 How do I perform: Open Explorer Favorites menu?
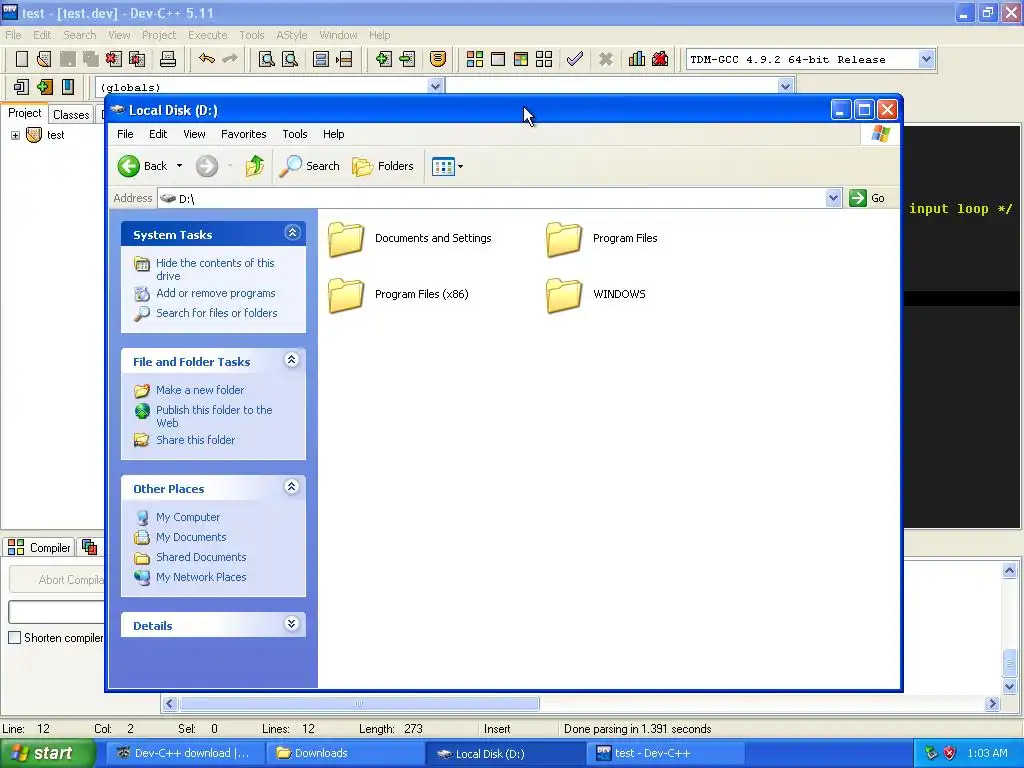(x=244, y=134)
